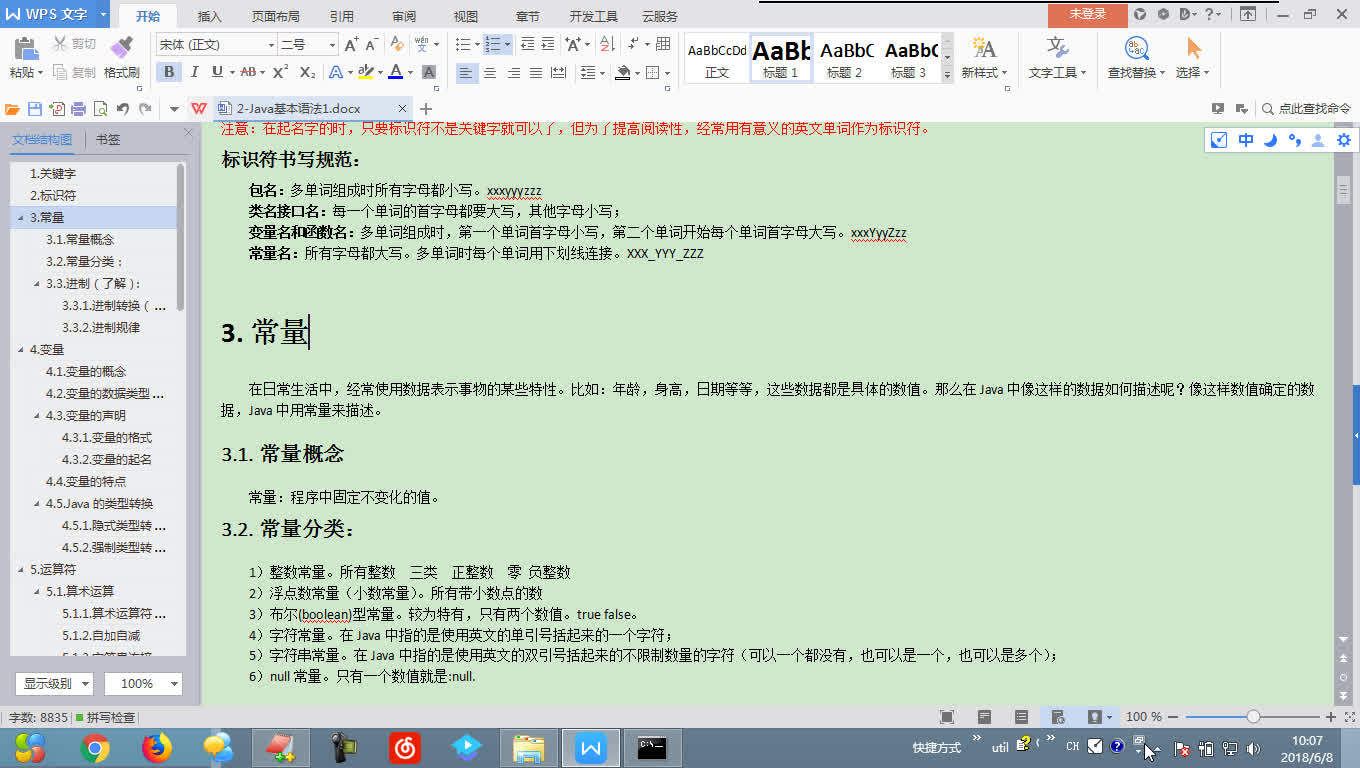The image size is (1360, 768).
Task: Apply the 标题 2 style
Action: 845,59
